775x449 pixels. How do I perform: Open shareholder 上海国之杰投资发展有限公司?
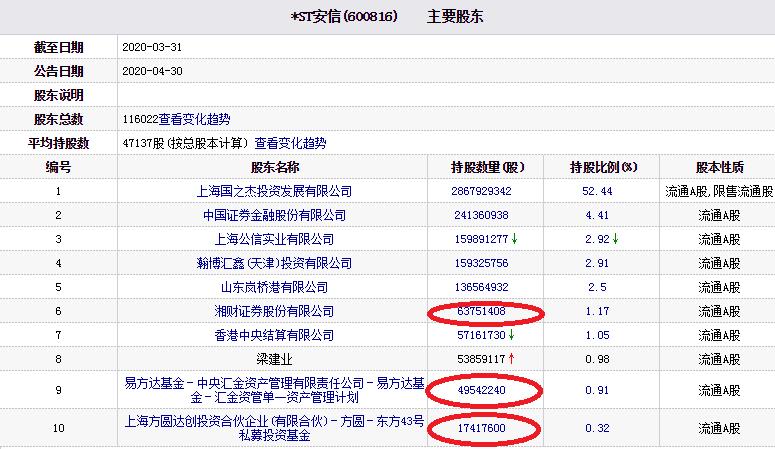275,191
